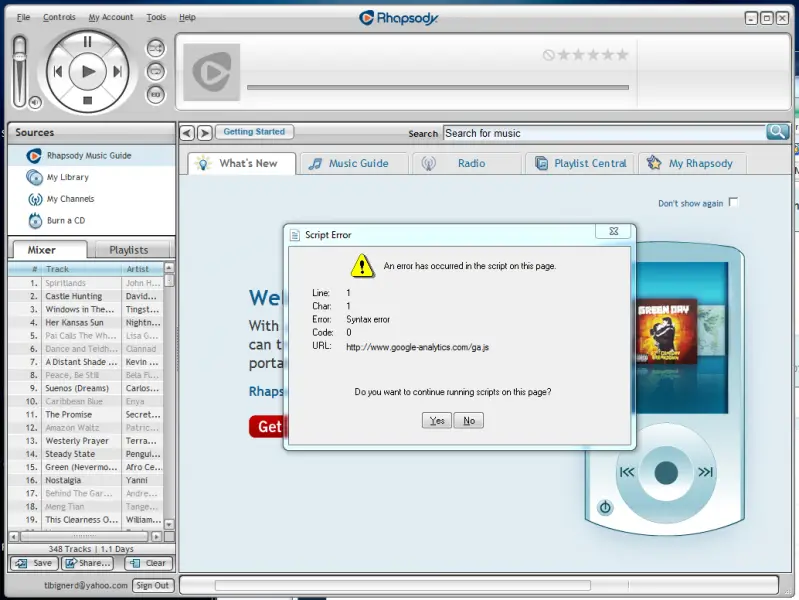799x600 pixels.
Task: Open the Tools menu
Action: click(x=156, y=17)
